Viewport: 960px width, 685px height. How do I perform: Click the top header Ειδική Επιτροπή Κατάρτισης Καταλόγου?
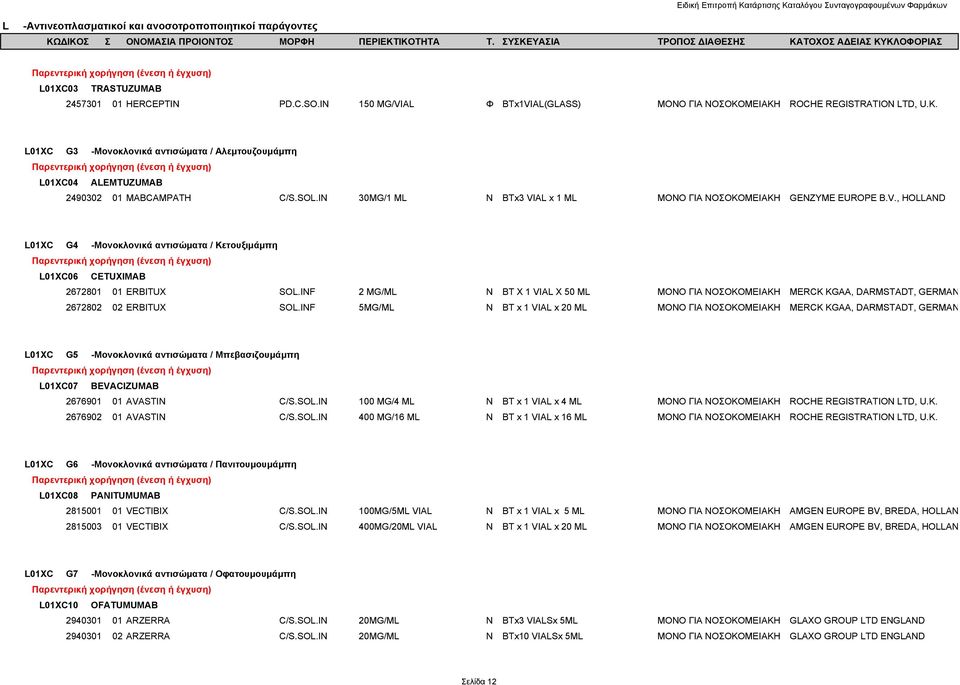812,5
